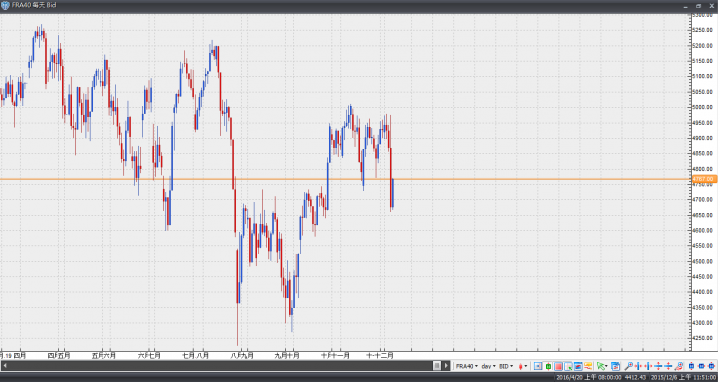Click the red square toolbar icon
The height and width of the screenshot is (382, 720).
pos(558,366)
